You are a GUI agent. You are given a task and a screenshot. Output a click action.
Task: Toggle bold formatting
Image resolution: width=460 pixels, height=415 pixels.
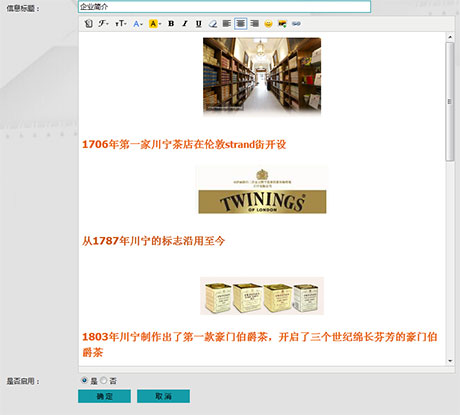tap(171, 24)
